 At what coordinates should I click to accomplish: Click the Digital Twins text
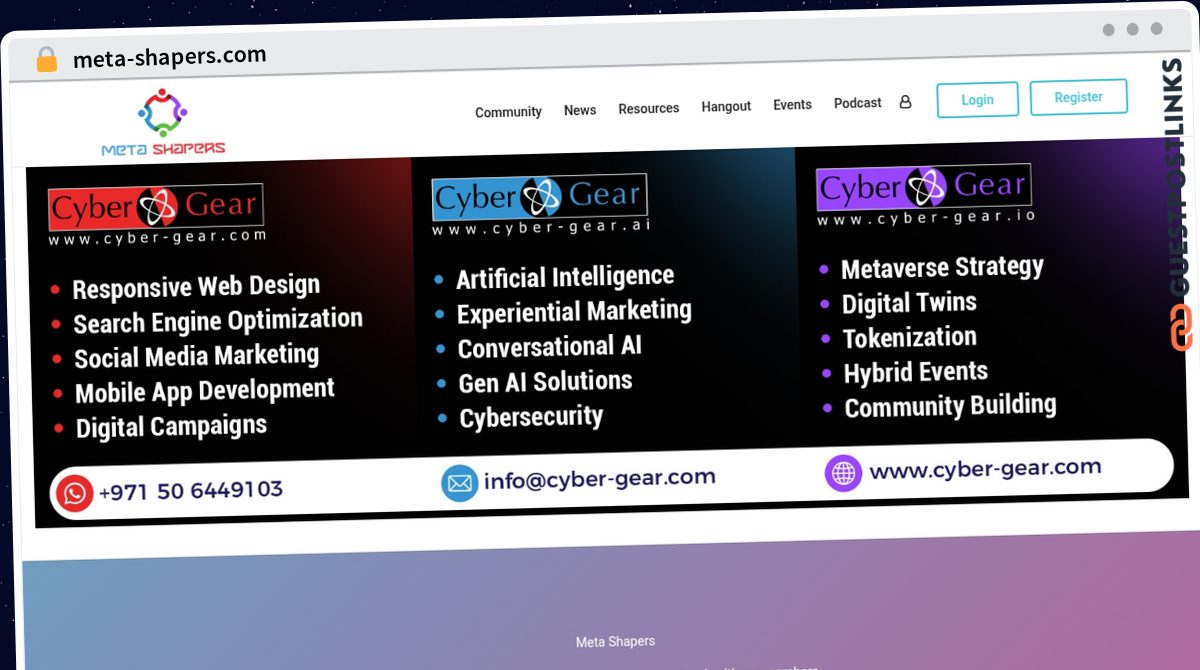pyautogui.click(x=909, y=303)
